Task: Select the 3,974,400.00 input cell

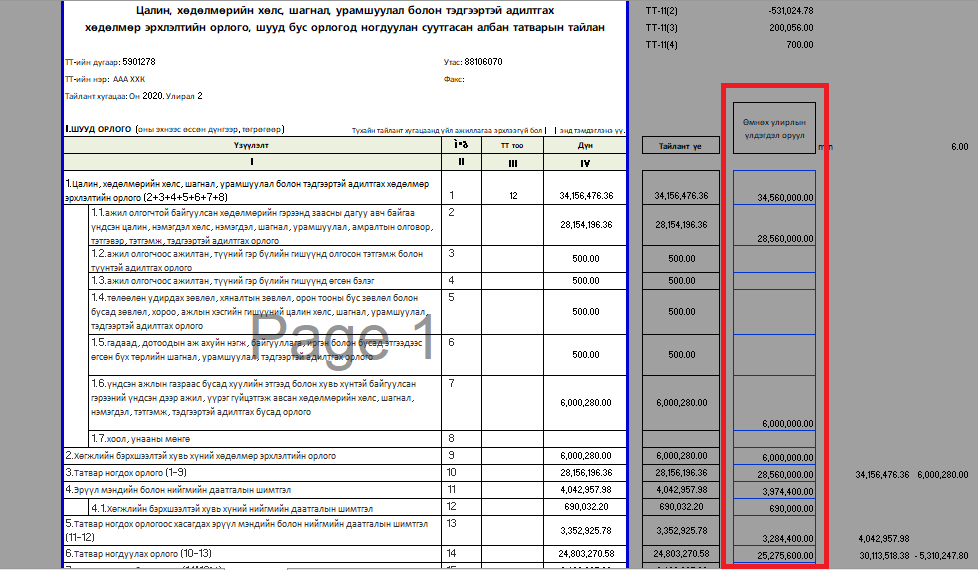Action: click(x=773, y=491)
